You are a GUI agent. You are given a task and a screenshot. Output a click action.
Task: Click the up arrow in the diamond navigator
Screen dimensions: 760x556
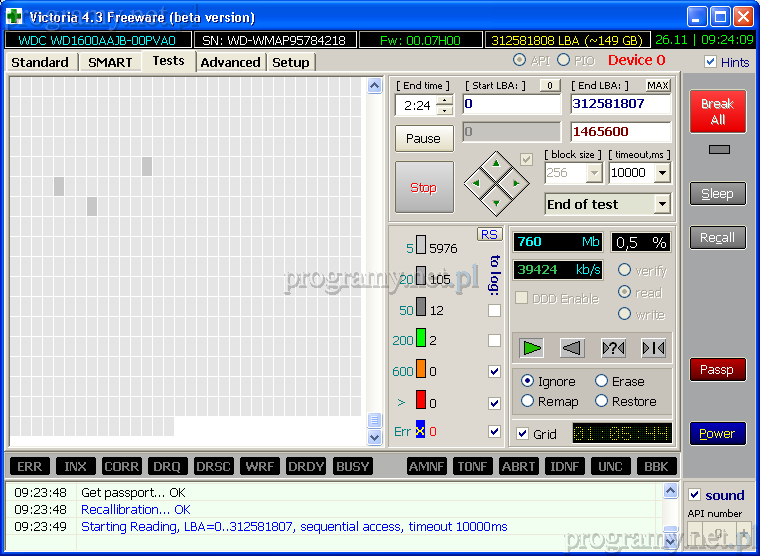click(496, 163)
